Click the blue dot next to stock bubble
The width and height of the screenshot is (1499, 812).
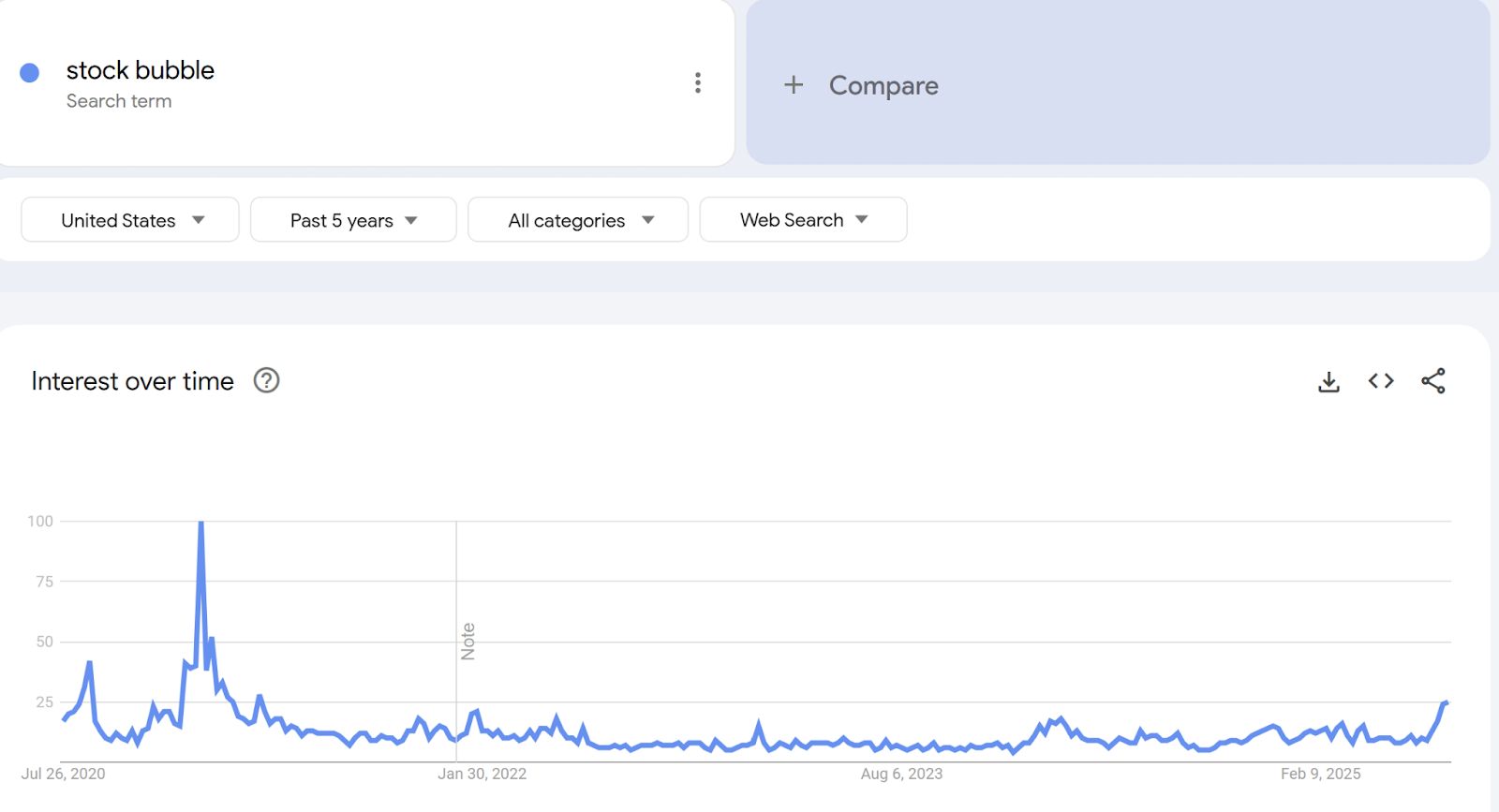pyautogui.click(x=30, y=73)
